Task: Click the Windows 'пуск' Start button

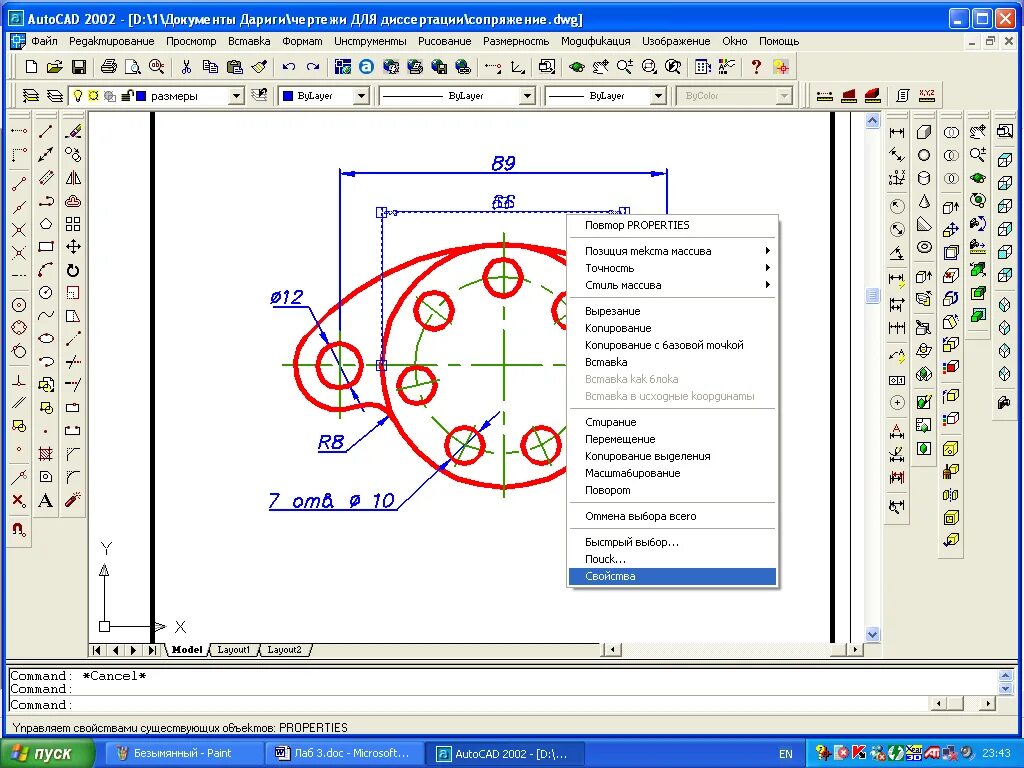Action: 48,754
